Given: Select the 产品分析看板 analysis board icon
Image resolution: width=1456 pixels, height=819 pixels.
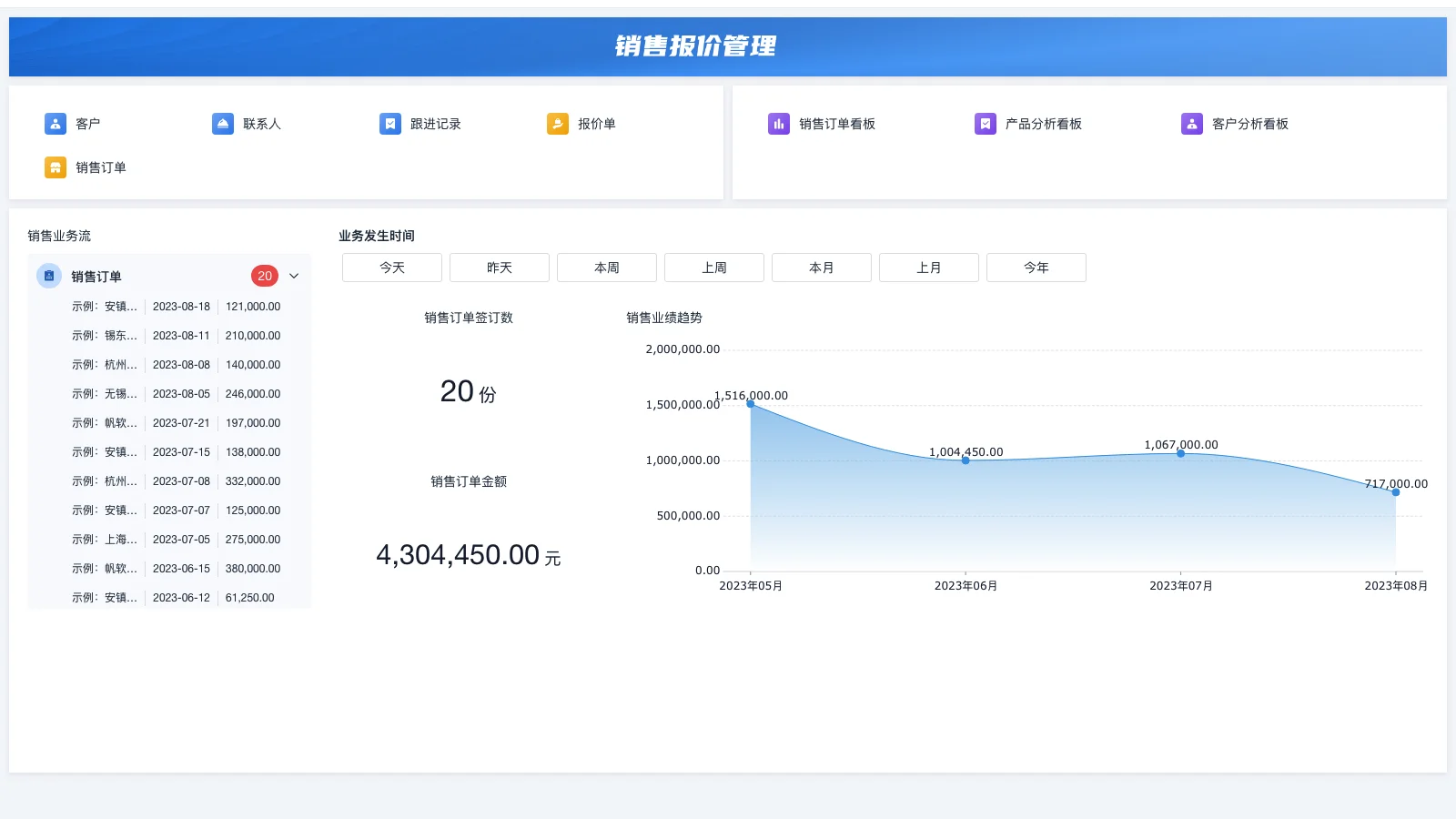Looking at the screenshot, I should pyautogui.click(x=986, y=123).
